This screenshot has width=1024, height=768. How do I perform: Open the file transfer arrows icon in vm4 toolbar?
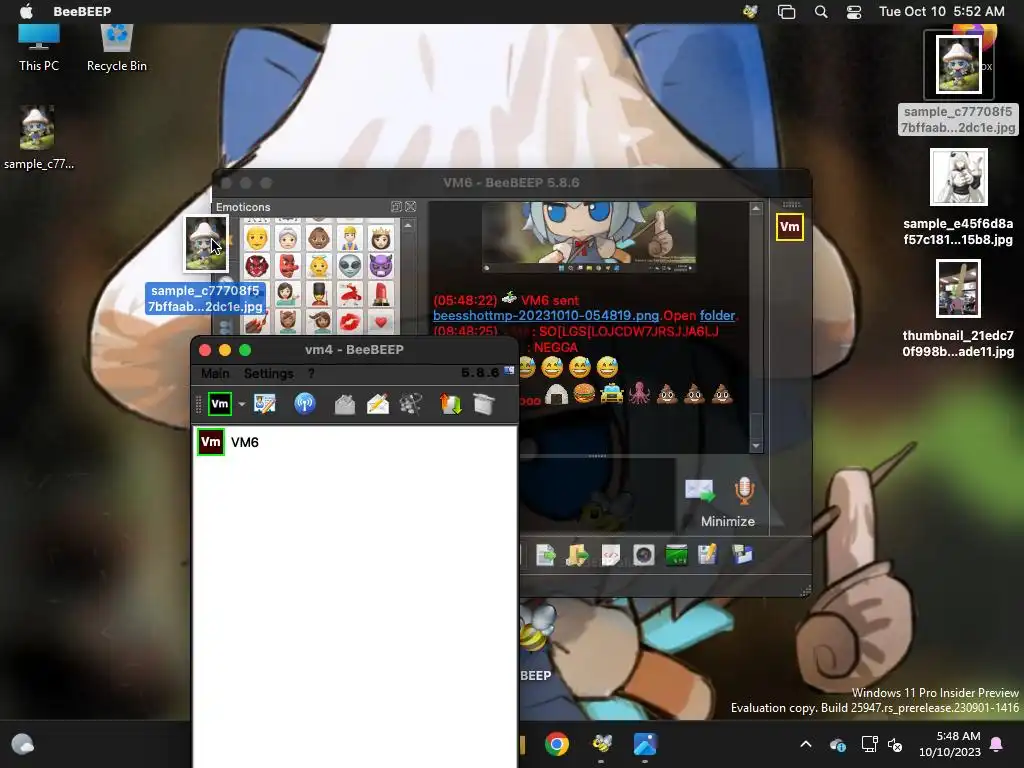click(451, 404)
